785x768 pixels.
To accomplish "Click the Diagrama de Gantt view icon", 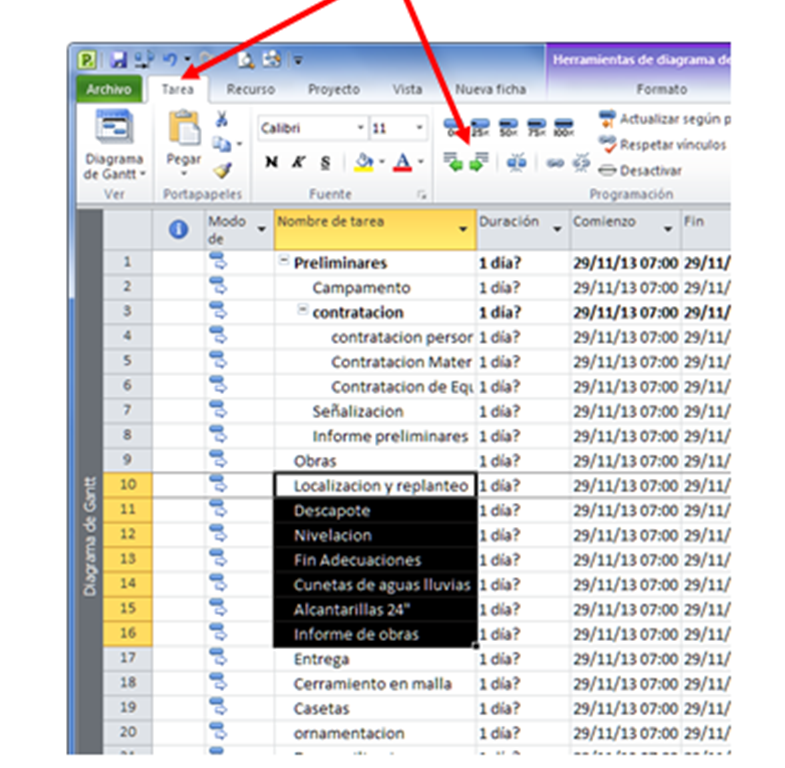I will pyautogui.click(x=115, y=127).
